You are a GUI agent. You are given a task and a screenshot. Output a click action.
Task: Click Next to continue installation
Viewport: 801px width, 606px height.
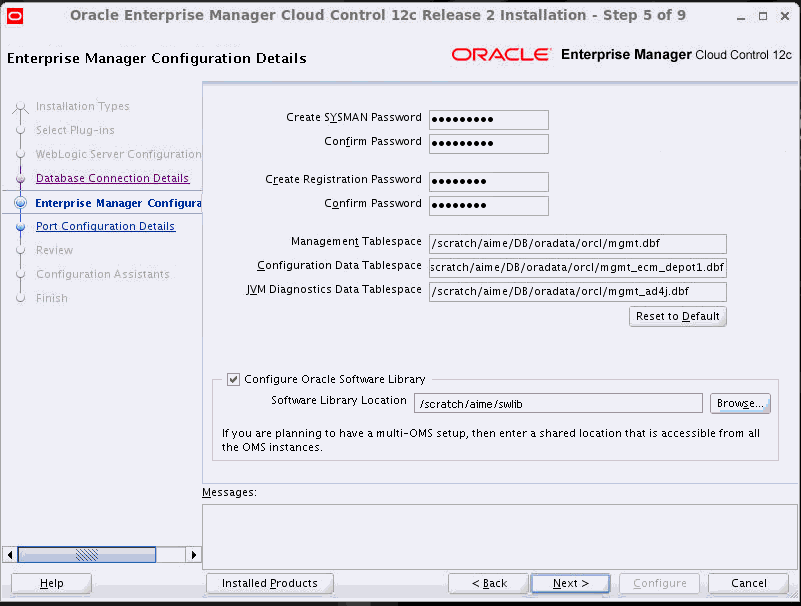click(571, 584)
